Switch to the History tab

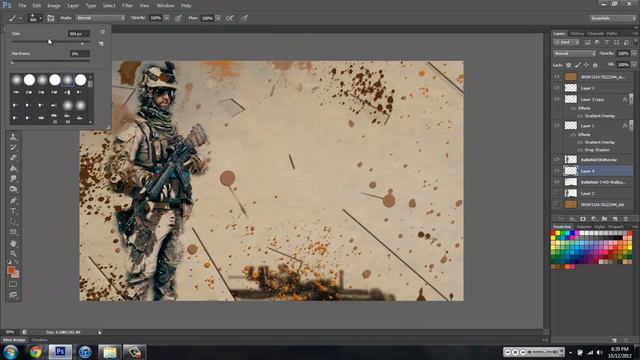577,33
